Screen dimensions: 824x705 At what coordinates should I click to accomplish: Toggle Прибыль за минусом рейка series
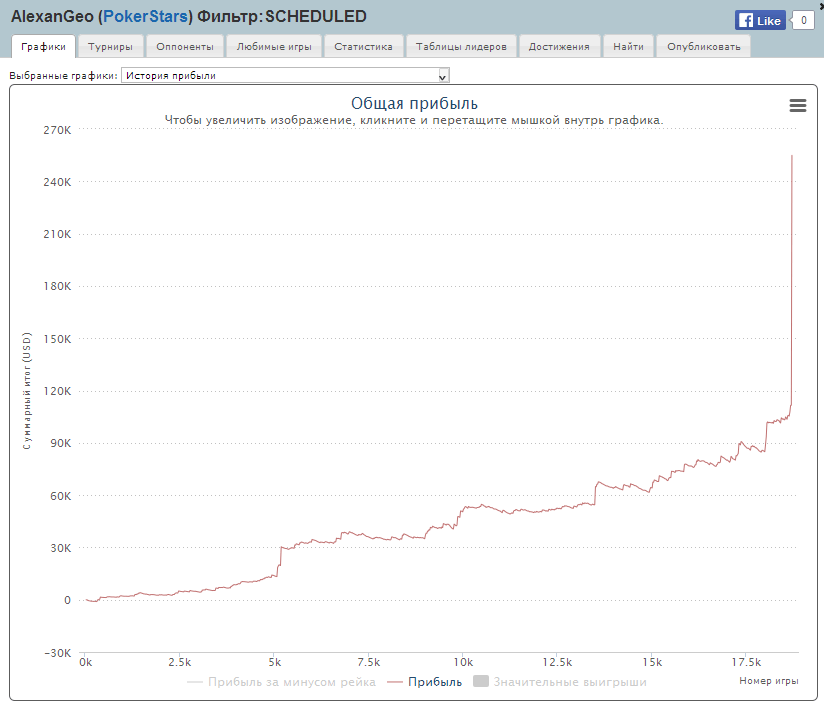pyautogui.click(x=281, y=682)
